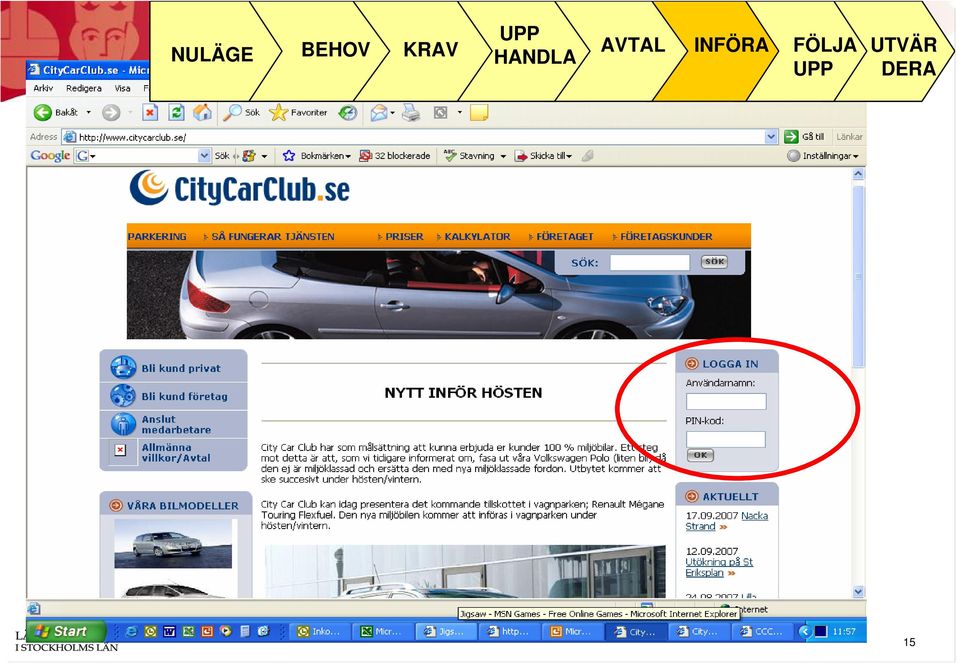The height and width of the screenshot is (663, 959).
Task: Open the Visa menu
Action: (x=122, y=88)
